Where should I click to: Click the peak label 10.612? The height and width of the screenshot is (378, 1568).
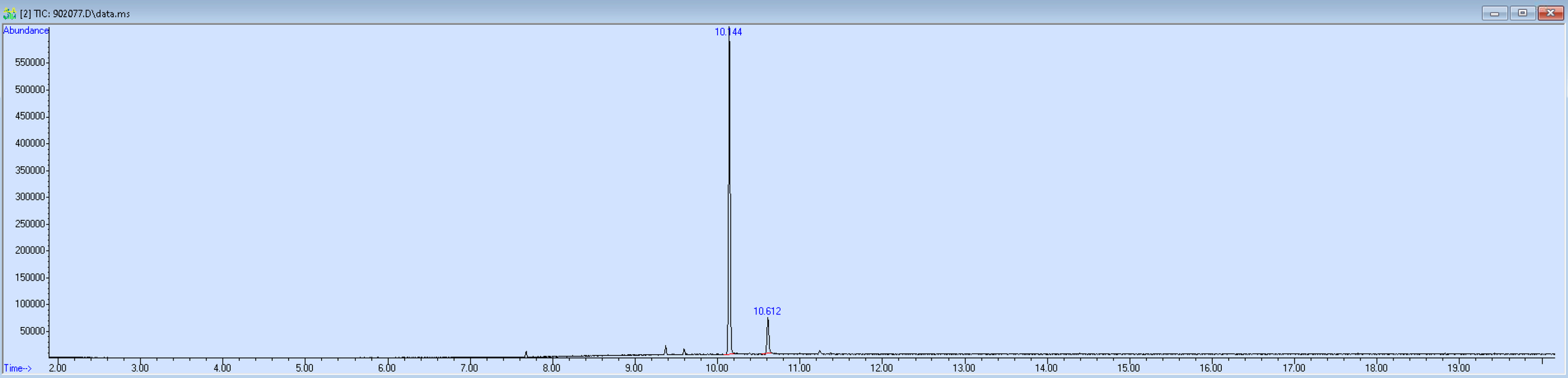[x=767, y=311]
